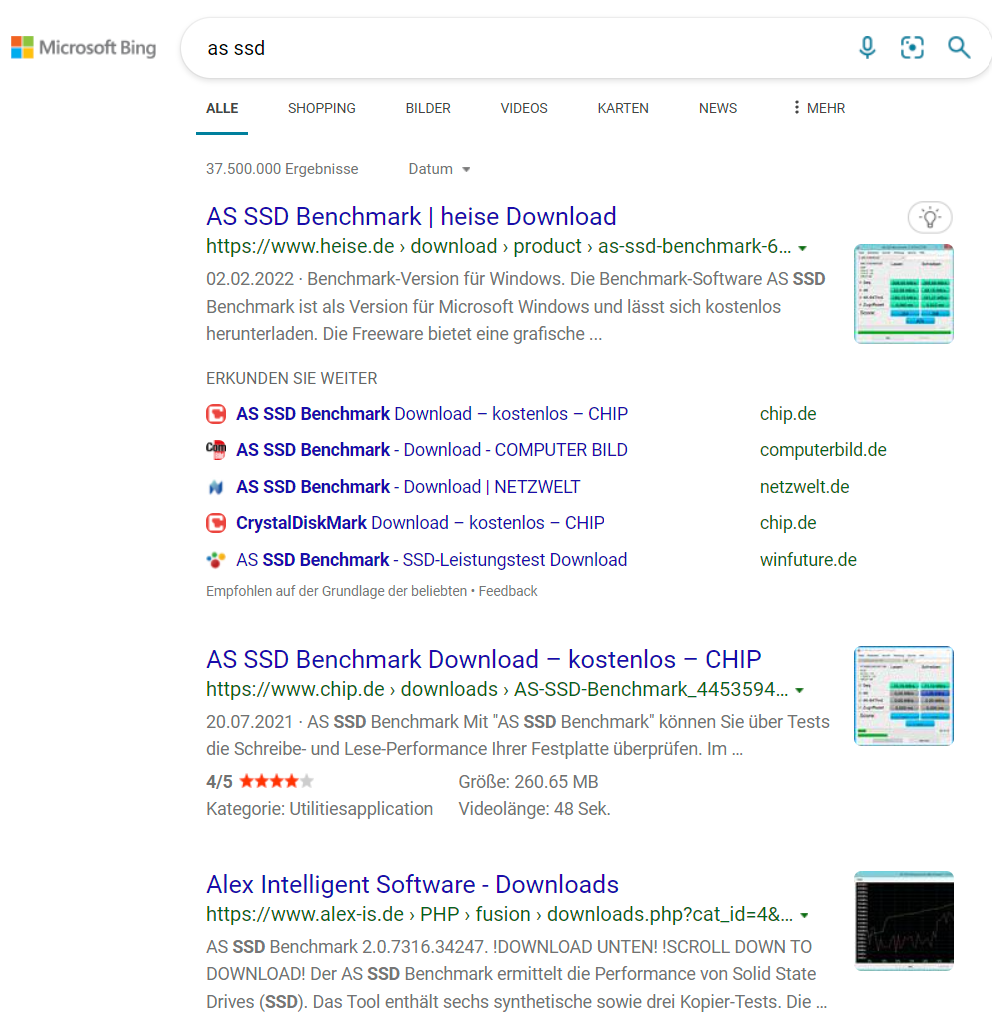Switch to the BILDER tab
Screen dimensions: 992x1022
pyautogui.click(x=428, y=108)
